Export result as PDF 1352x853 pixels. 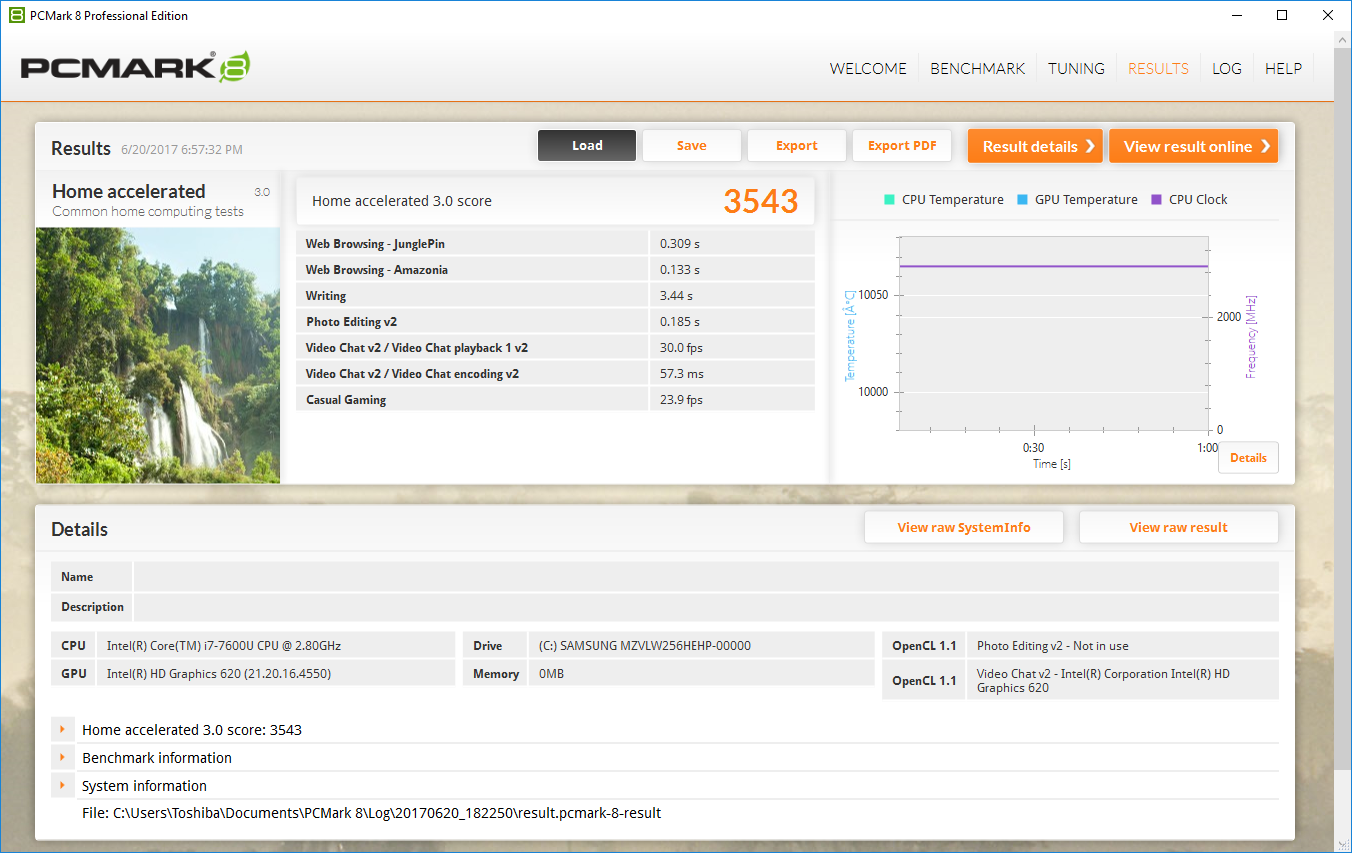pos(902,145)
